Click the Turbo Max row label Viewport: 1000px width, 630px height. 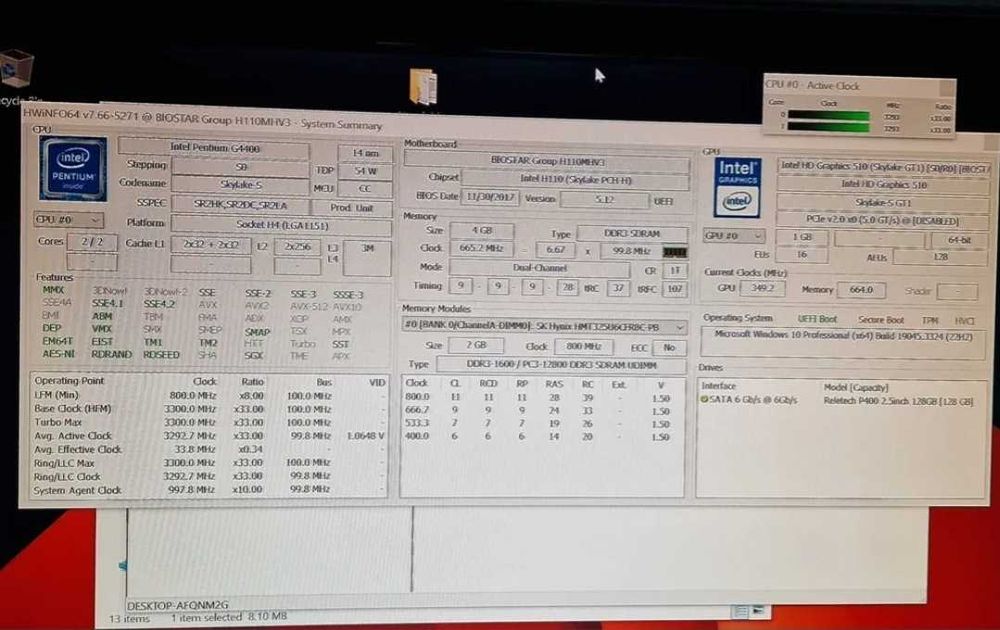57,422
